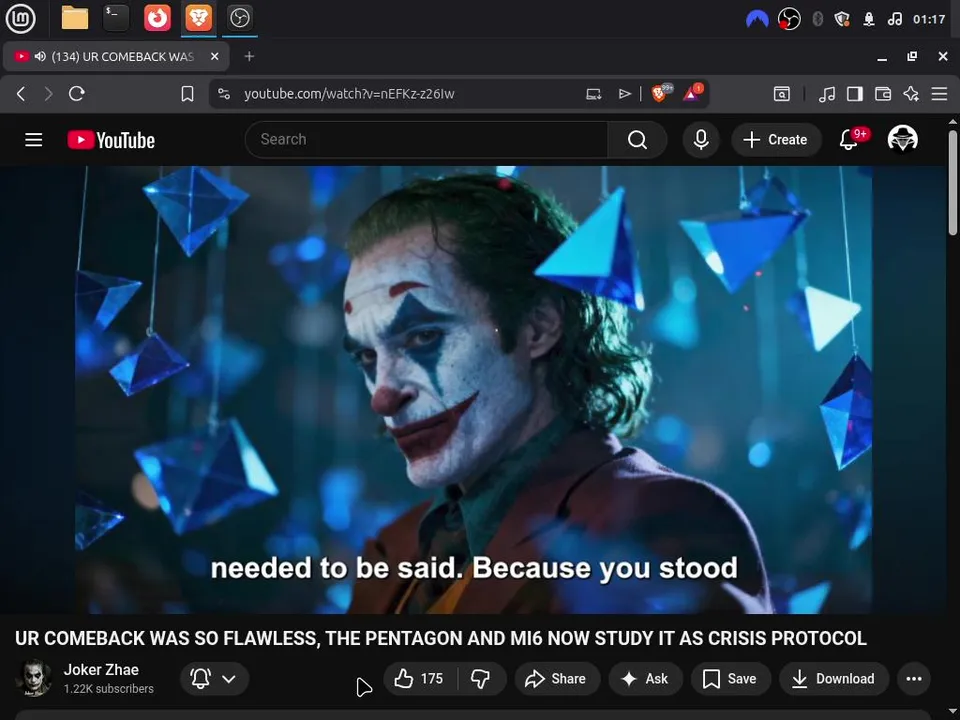Dislike this video

481,678
